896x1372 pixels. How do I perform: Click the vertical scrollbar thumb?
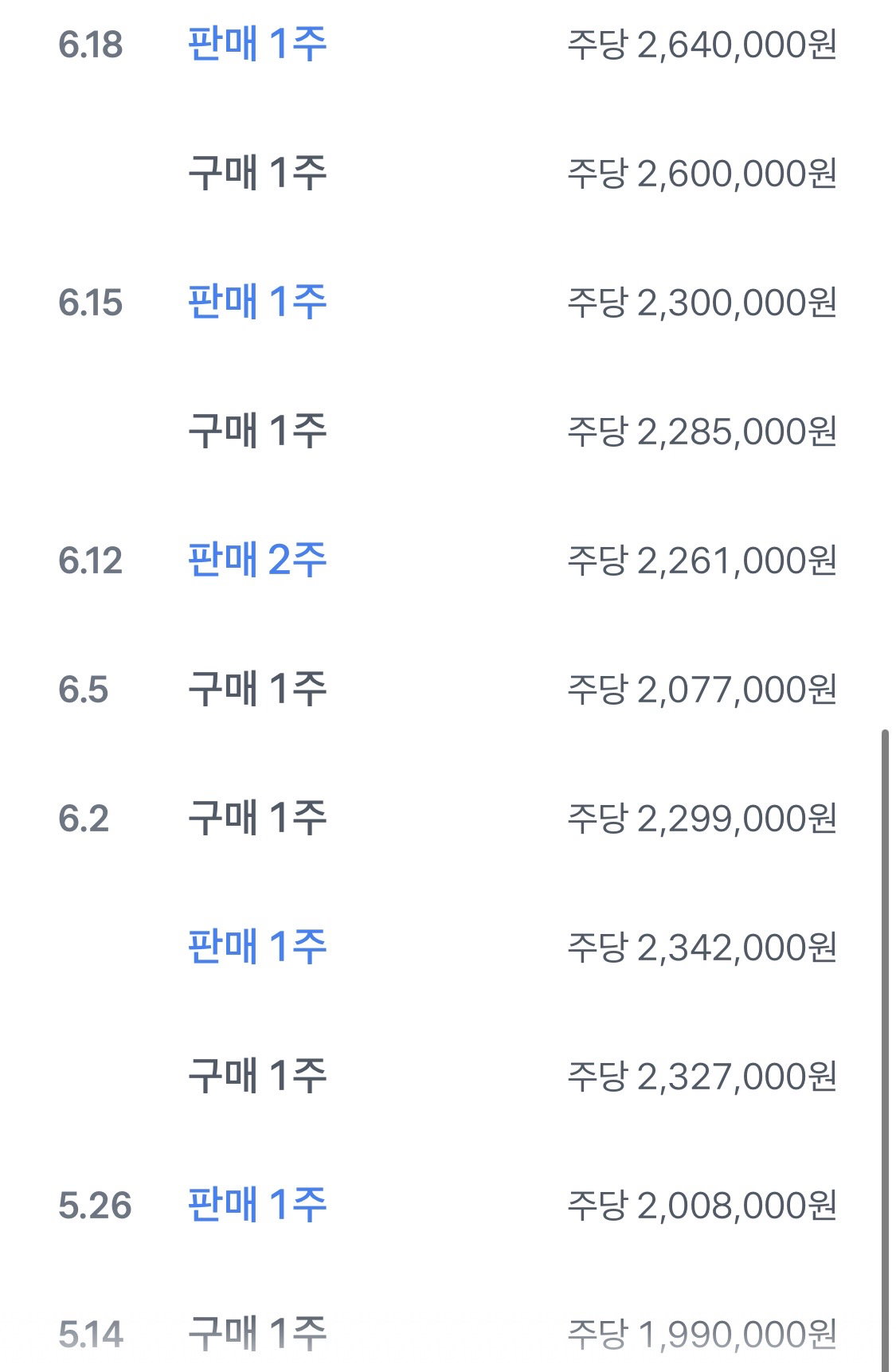pos(885,1050)
